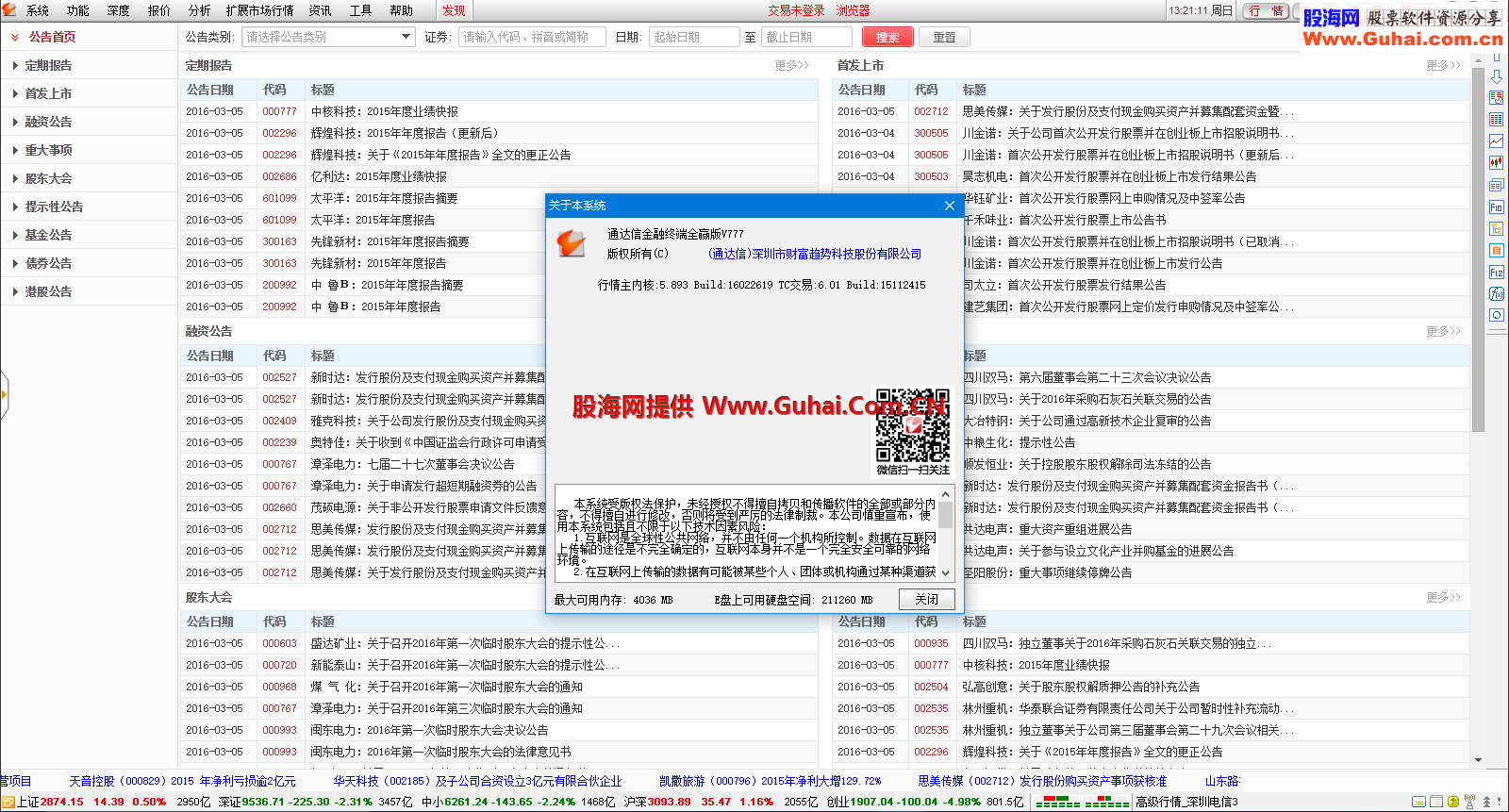Open the f(x) formula icon in sidebar

[x=1497, y=293]
